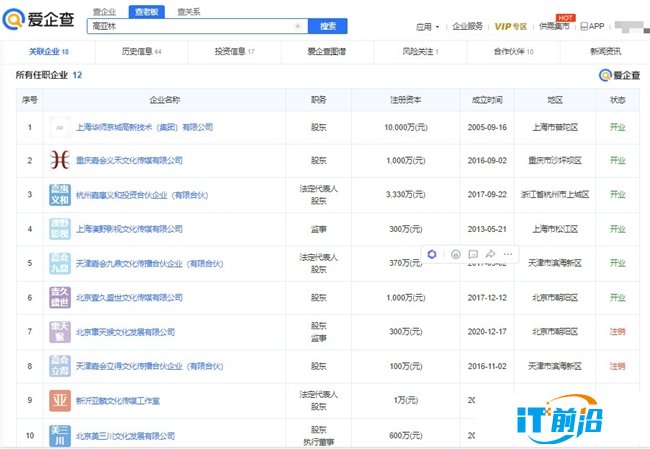650x449 pixels.
Task: Select the 查老板 search tab
Action: coord(147,12)
